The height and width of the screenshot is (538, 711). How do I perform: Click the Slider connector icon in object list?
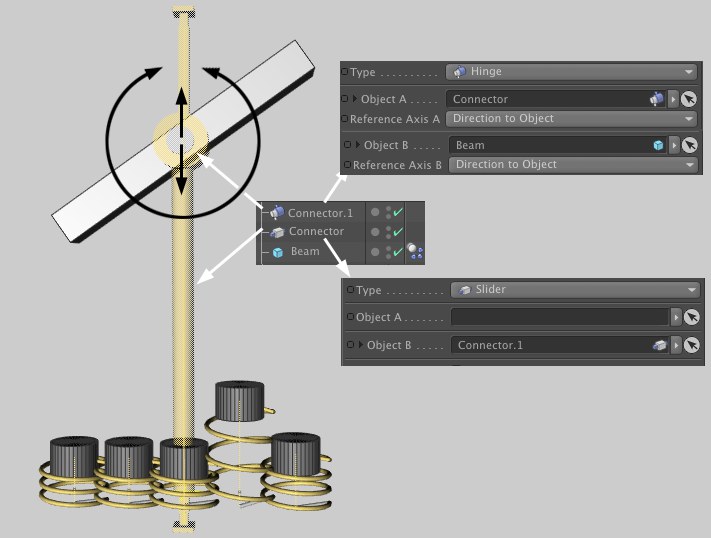[277, 232]
